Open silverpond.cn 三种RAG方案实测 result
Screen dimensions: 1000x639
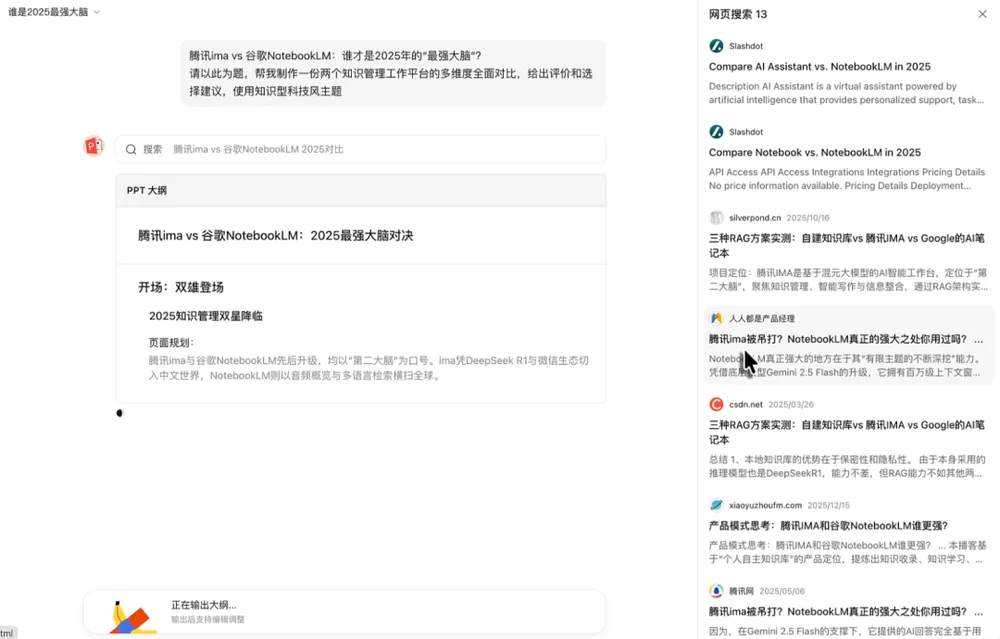(x=846, y=246)
